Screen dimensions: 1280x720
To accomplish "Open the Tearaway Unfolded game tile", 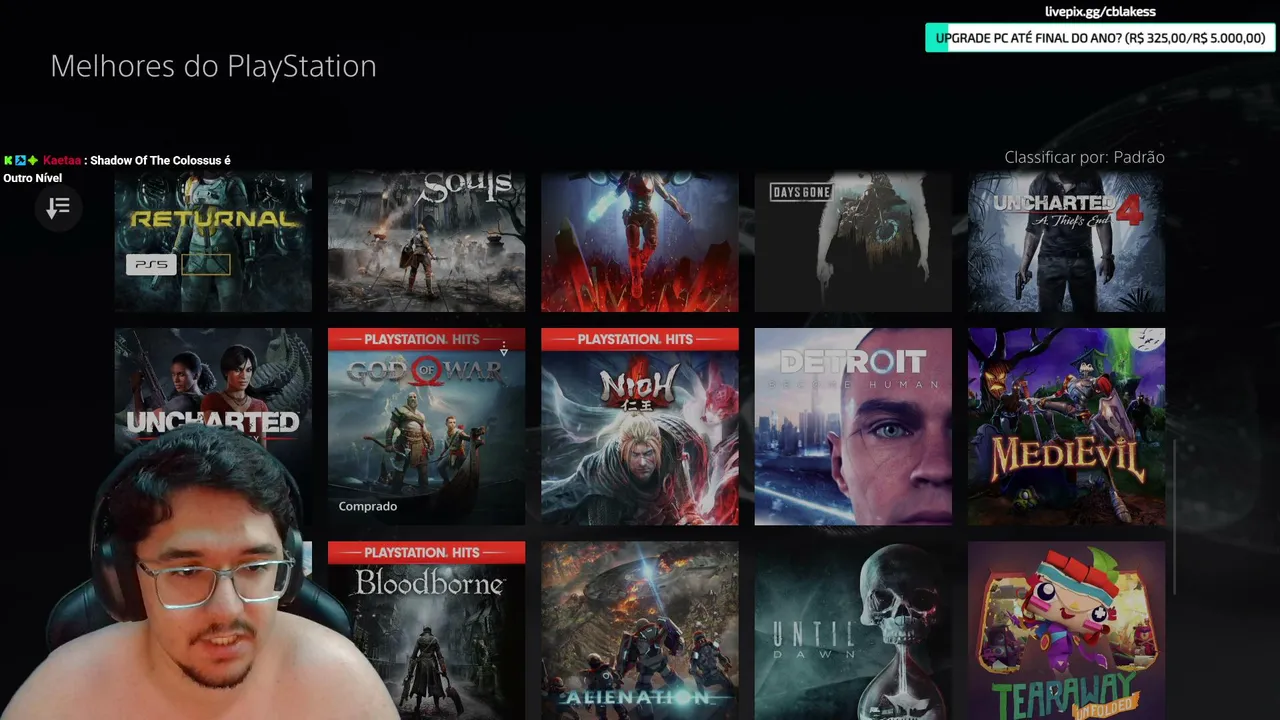I will click(1066, 630).
